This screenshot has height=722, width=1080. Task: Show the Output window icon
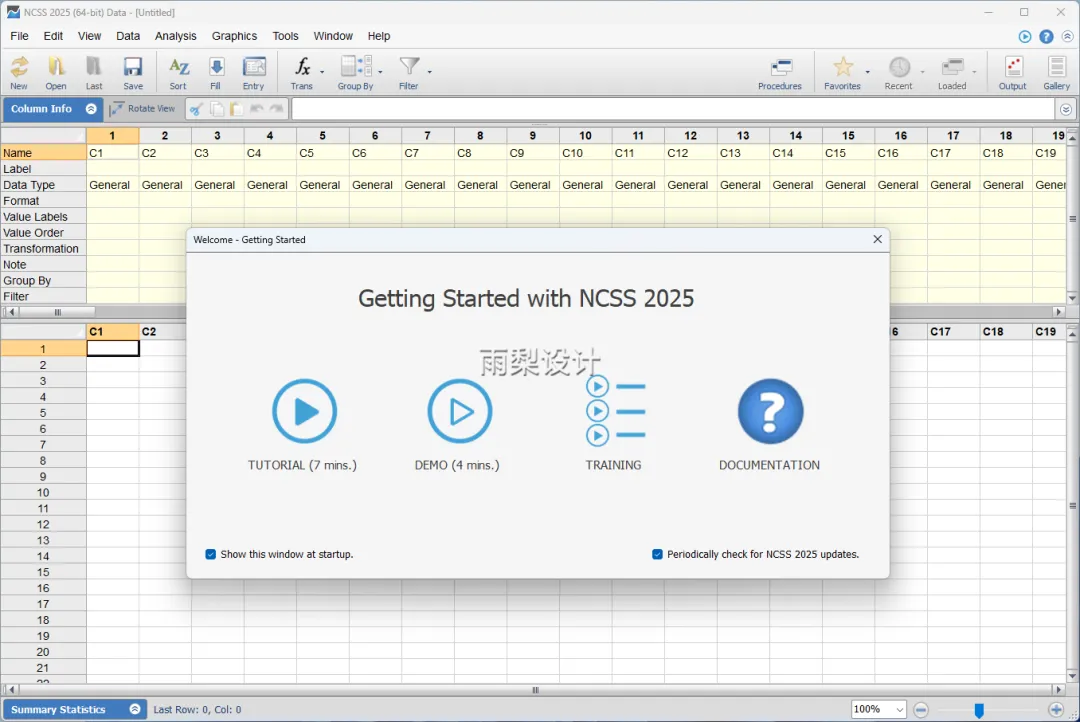(1012, 72)
